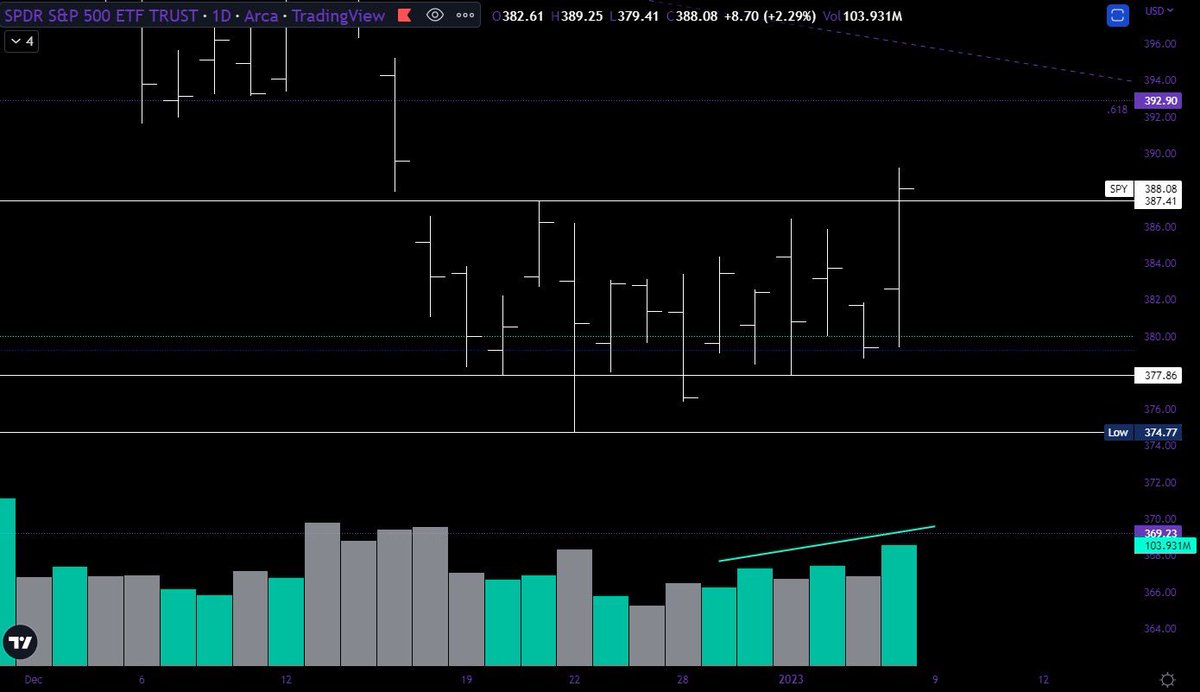The width and height of the screenshot is (1200, 692).
Task: Open the USD currency dropdown
Action: pyautogui.click(x=1158, y=10)
